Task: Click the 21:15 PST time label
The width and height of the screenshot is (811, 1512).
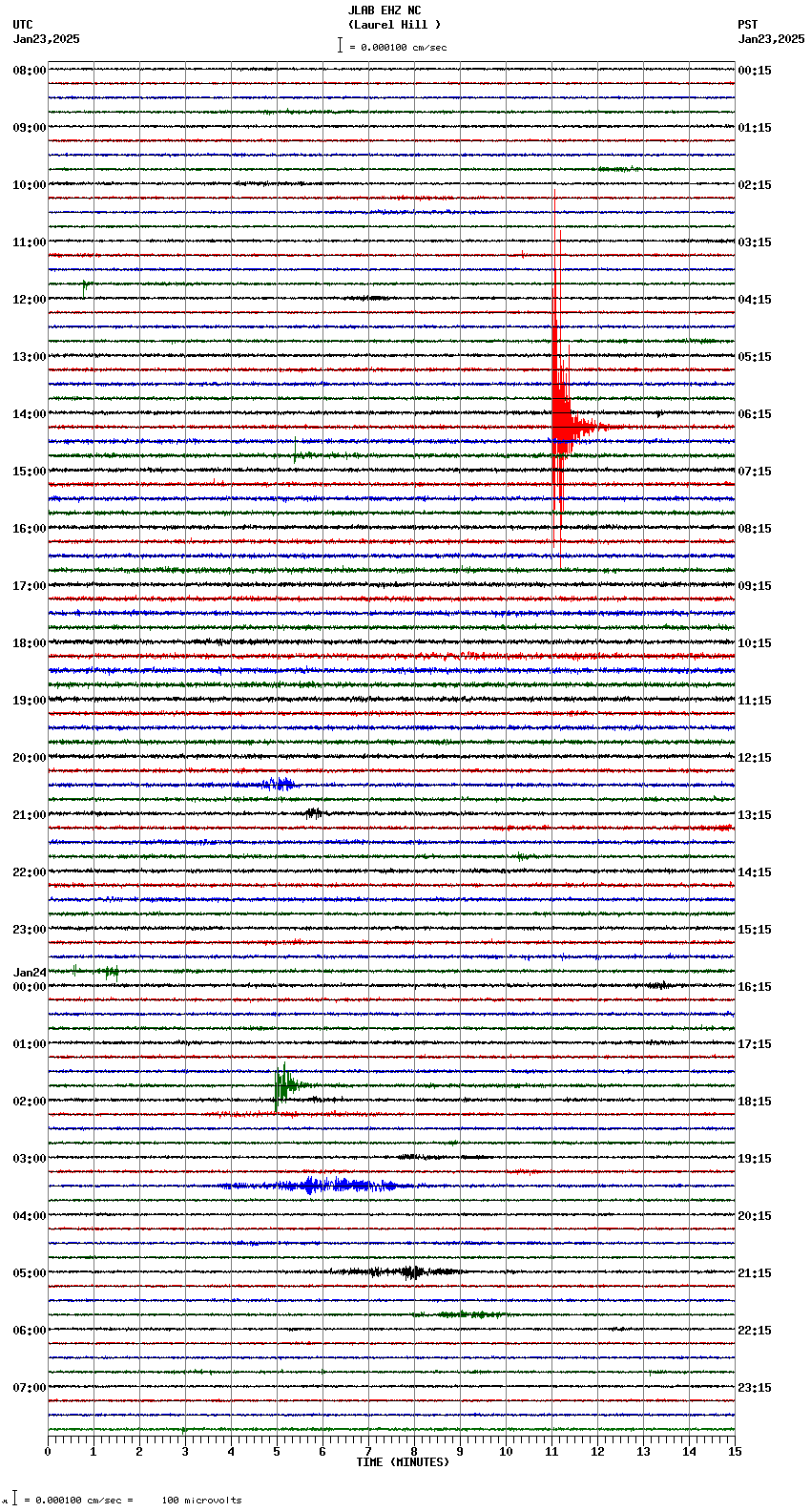Action: [755, 1273]
